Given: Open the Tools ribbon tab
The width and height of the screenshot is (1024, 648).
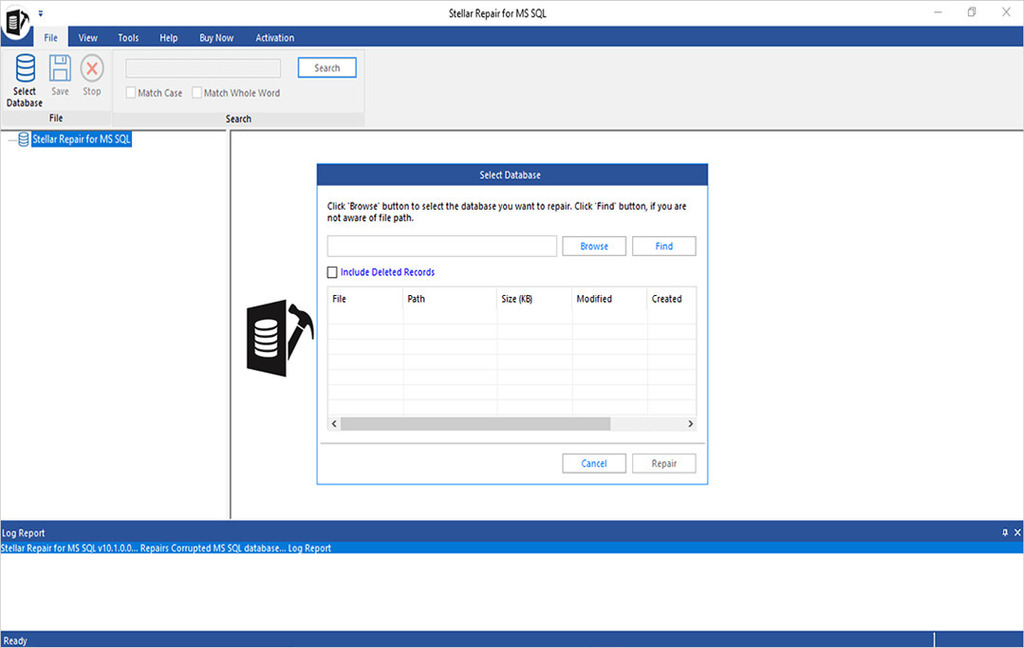Looking at the screenshot, I should point(127,37).
